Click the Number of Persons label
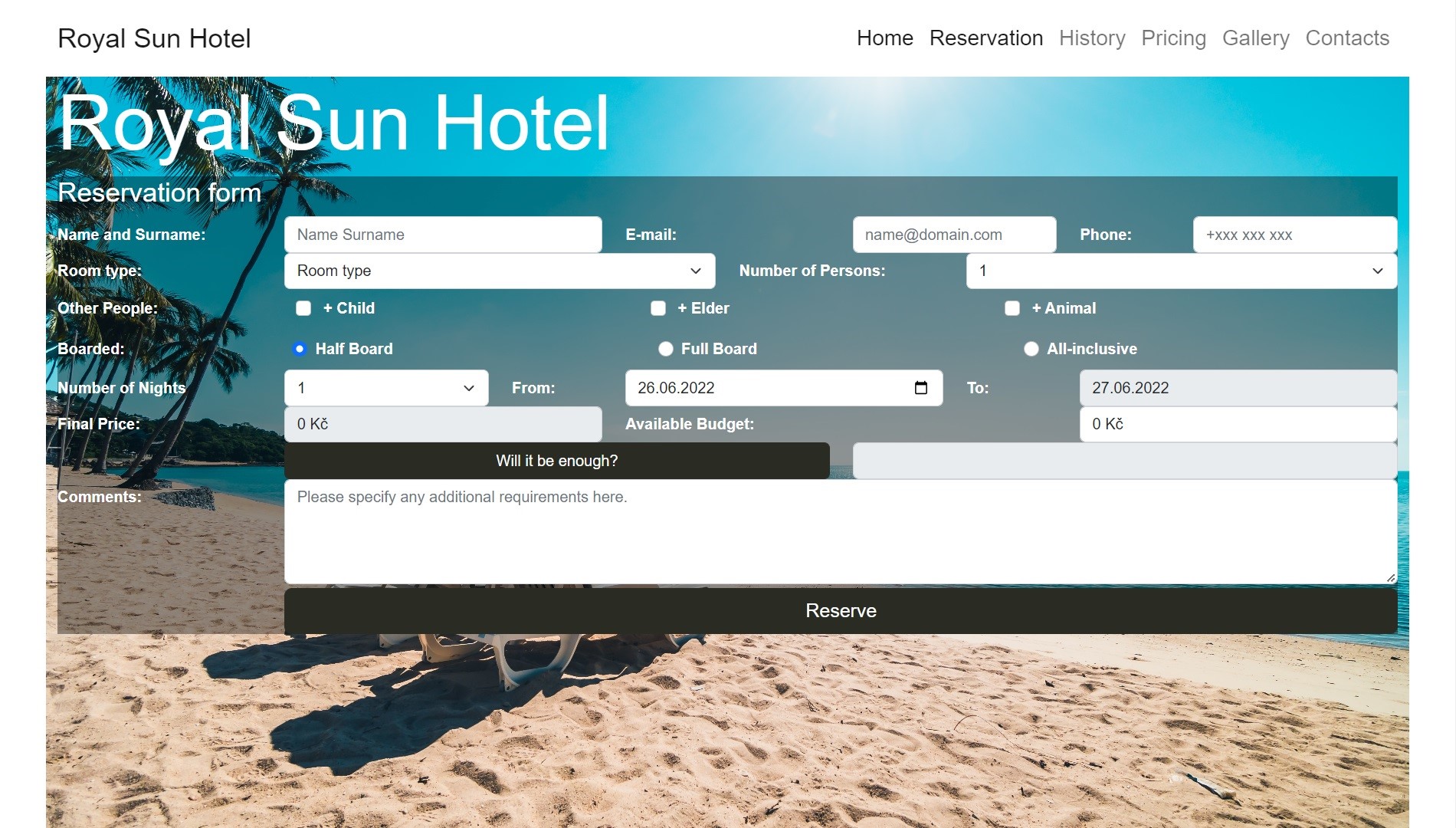The height and width of the screenshot is (828, 1456). 812,271
